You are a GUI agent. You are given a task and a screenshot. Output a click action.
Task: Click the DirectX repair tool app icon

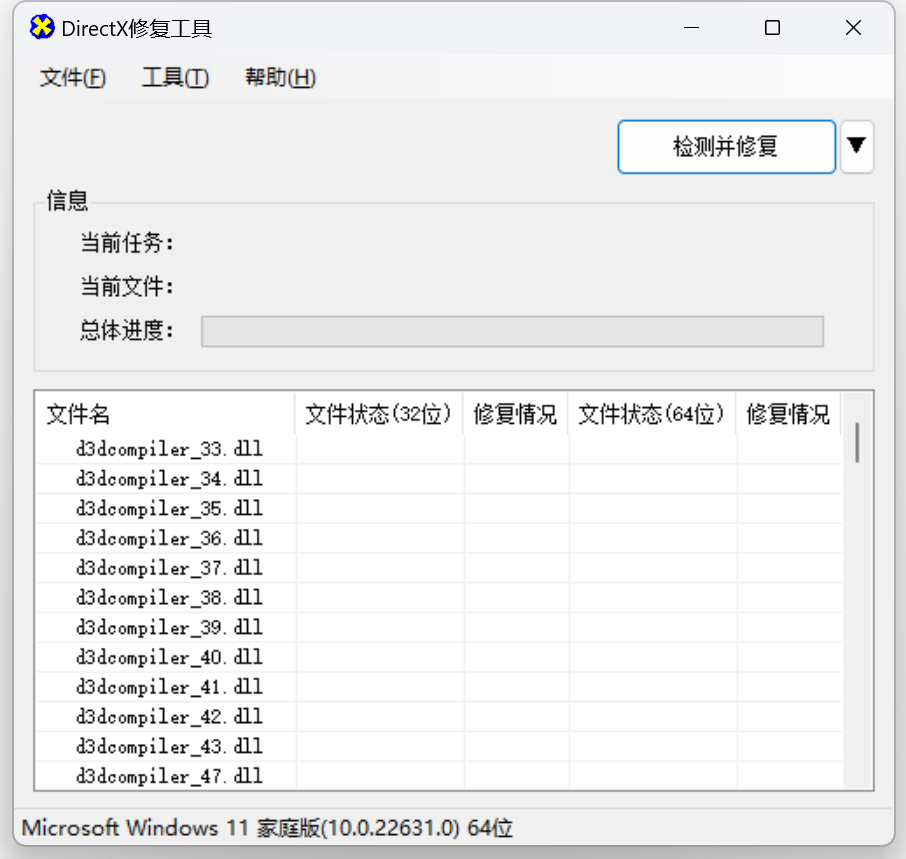coord(42,28)
